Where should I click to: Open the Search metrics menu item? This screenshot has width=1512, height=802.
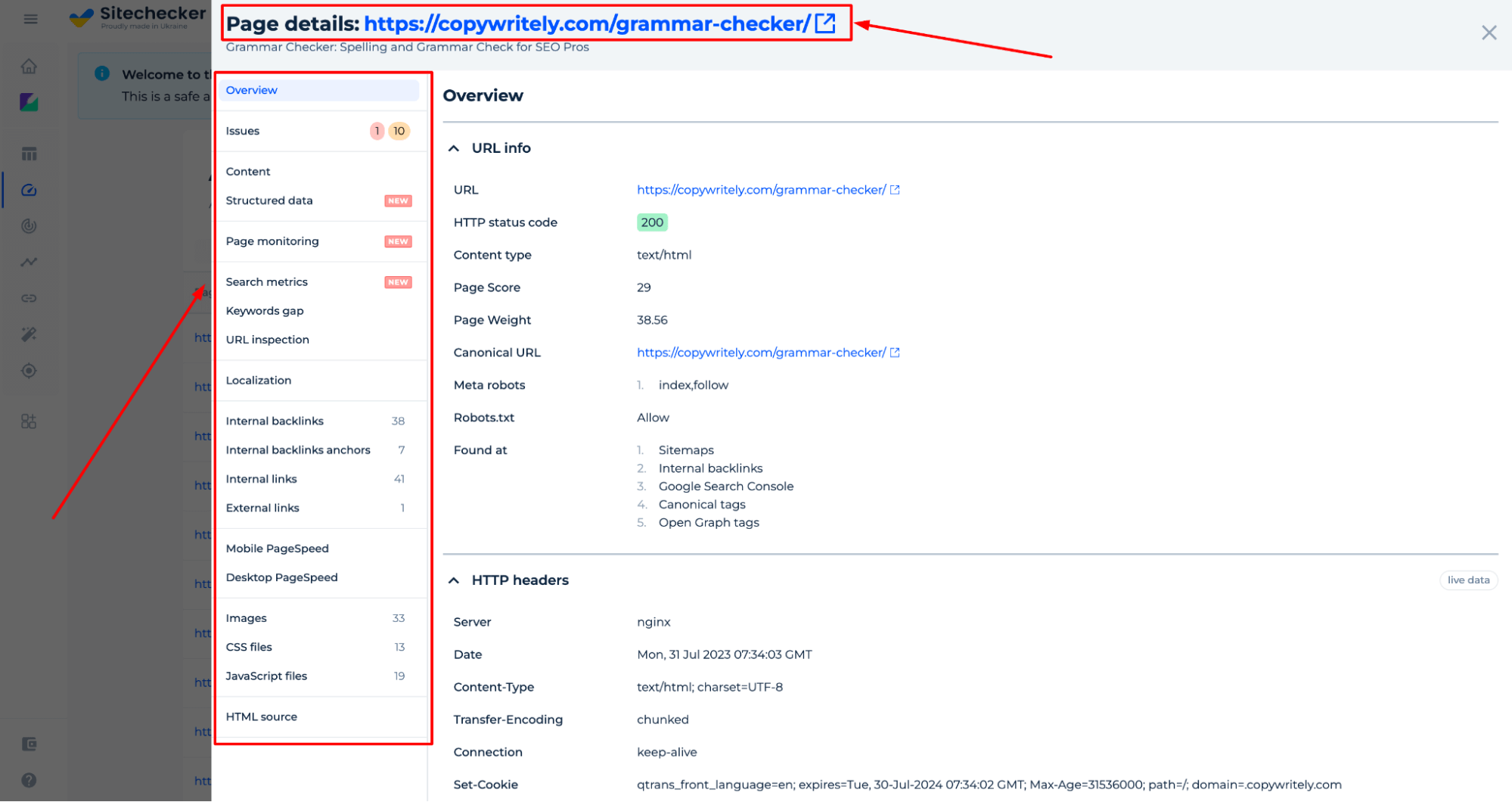[319, 282]
